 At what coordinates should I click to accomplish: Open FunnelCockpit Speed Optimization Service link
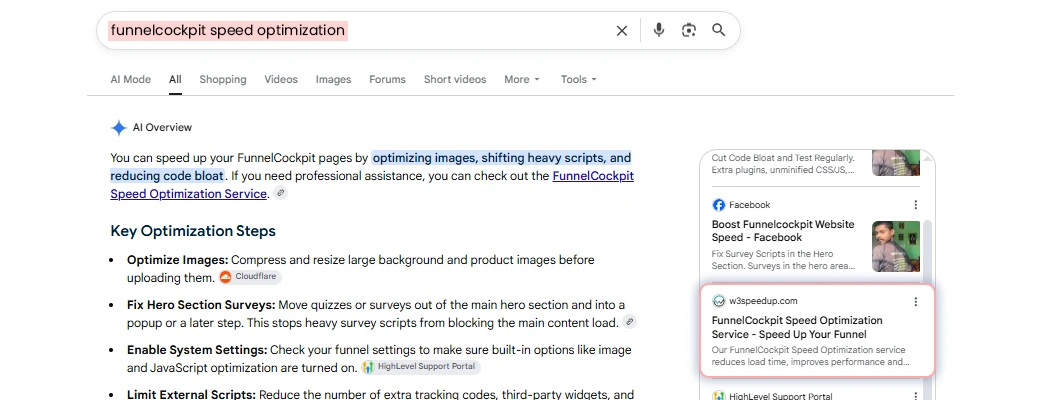(x=372, y=185)
